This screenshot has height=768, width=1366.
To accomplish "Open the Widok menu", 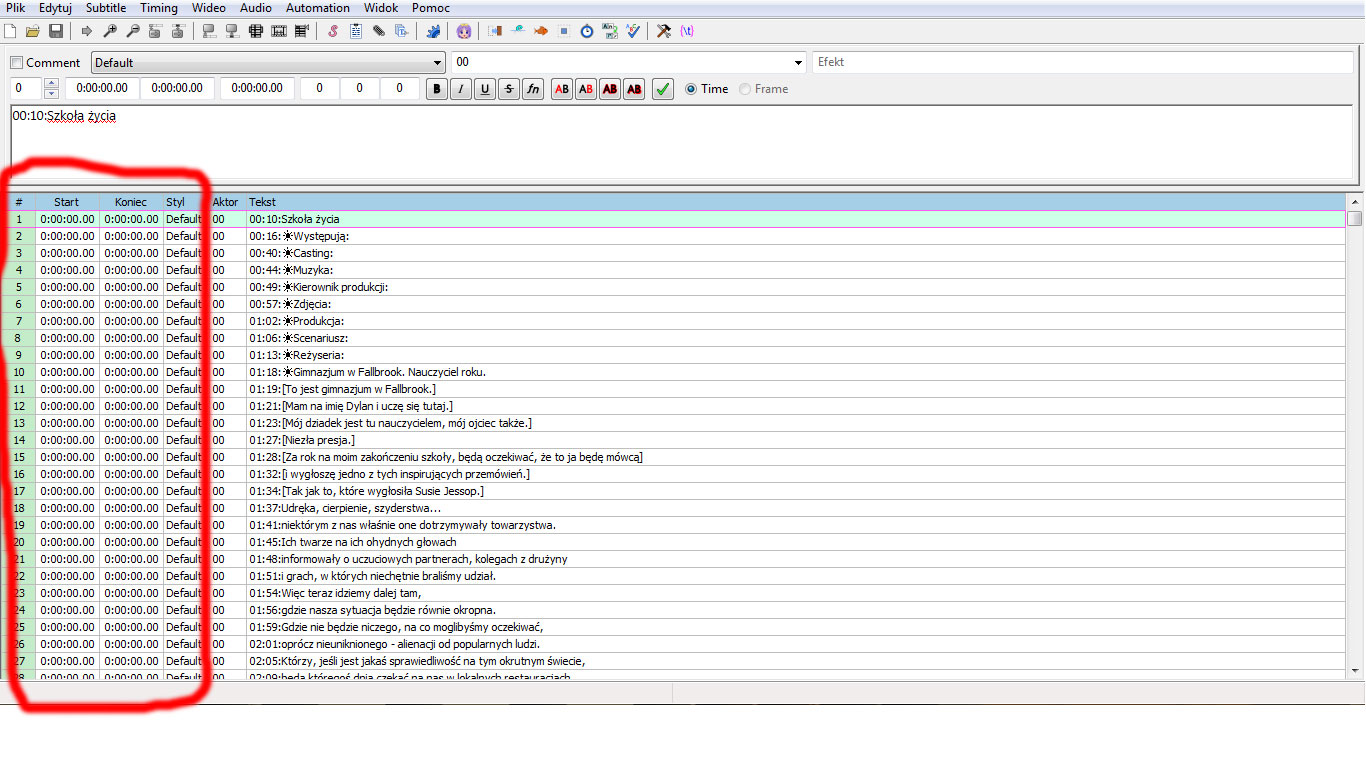I will (x=381, y=8).
